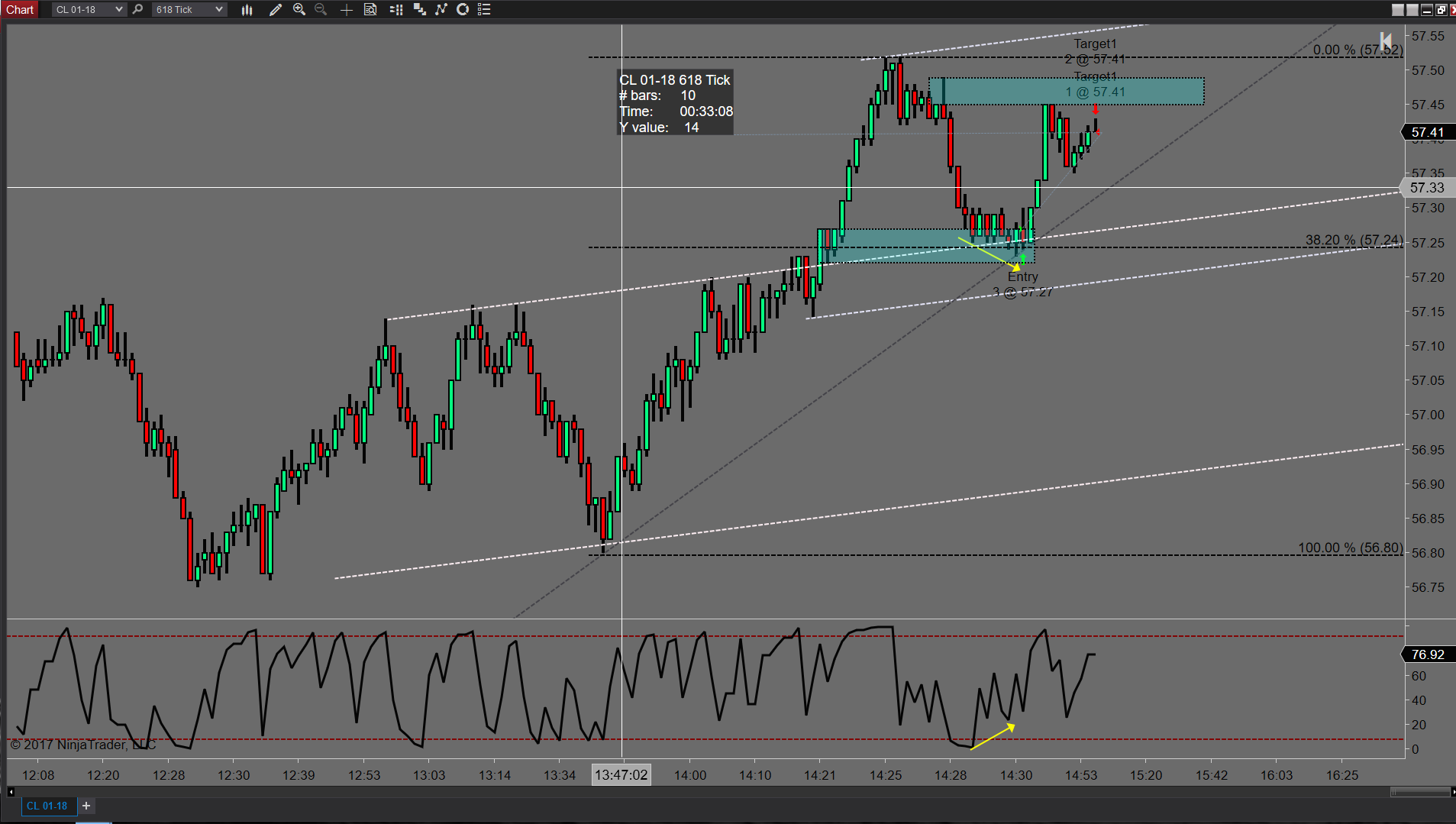Click the 57.33 price marker on axis

point(1427,187)
